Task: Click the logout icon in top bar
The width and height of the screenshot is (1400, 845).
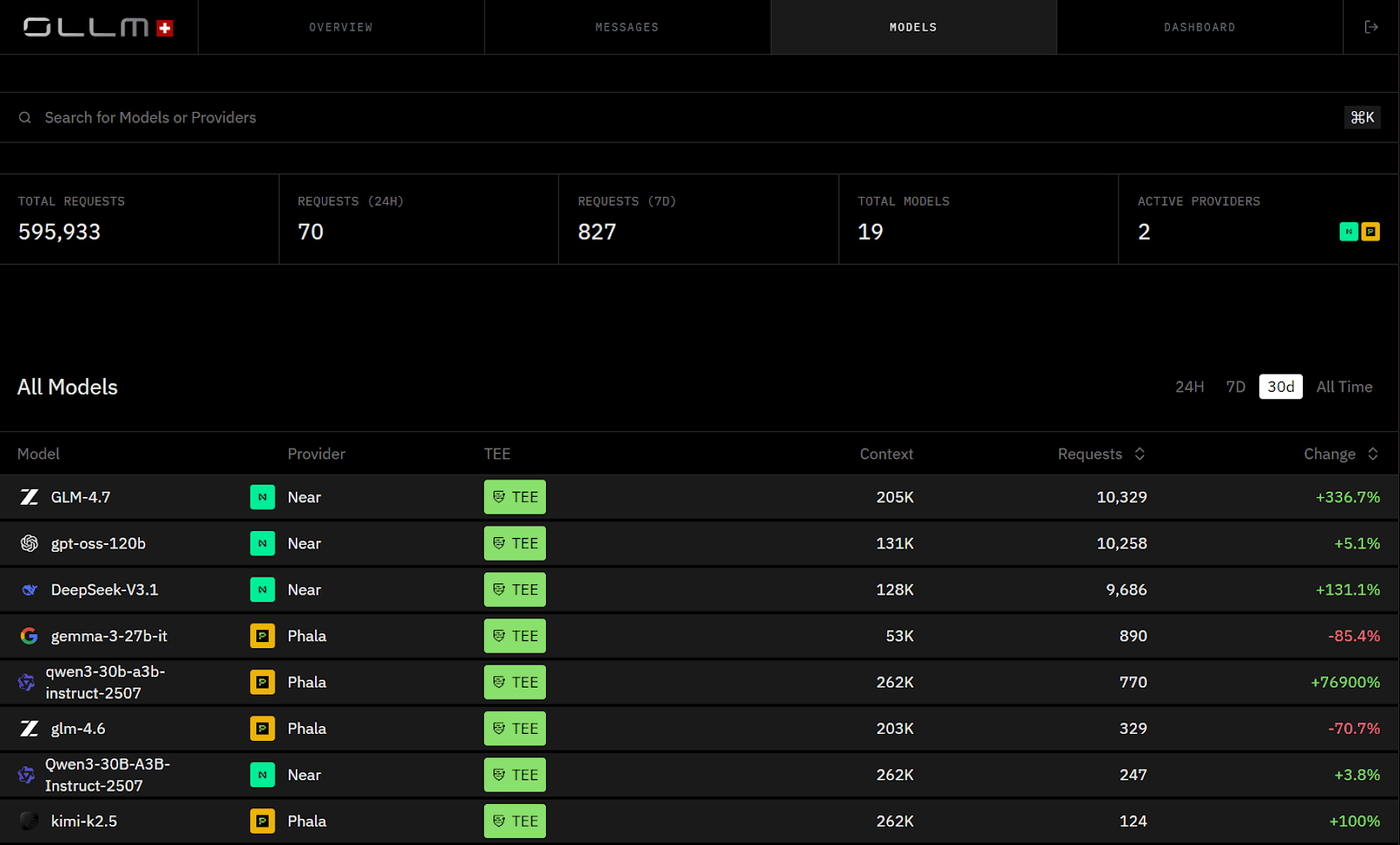Action: click(x=1371, y=27)
